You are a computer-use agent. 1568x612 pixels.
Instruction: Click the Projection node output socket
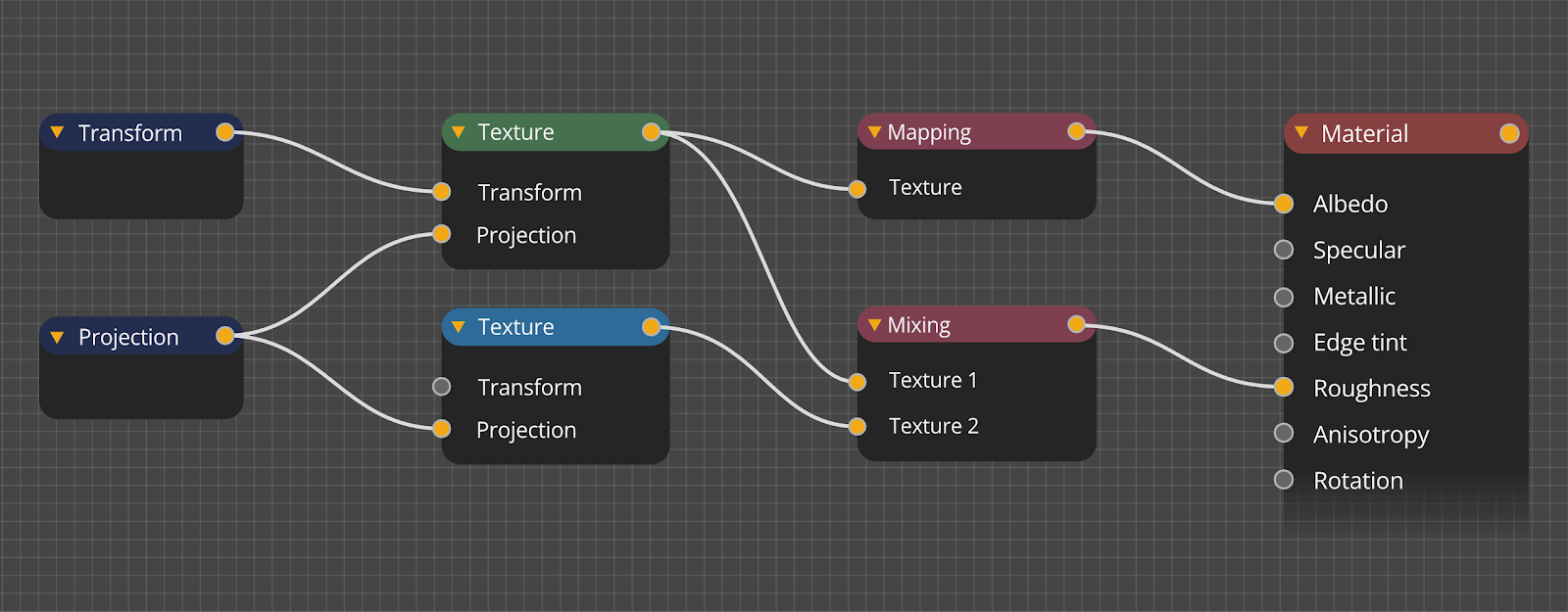[224, 336]
